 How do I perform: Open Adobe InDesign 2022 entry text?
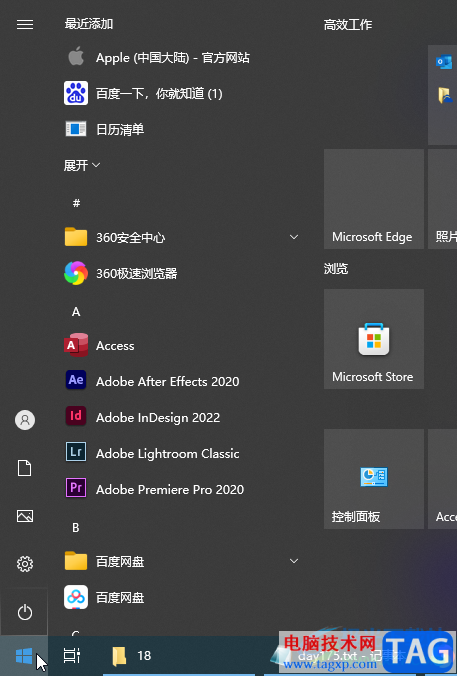click(158, 417)
